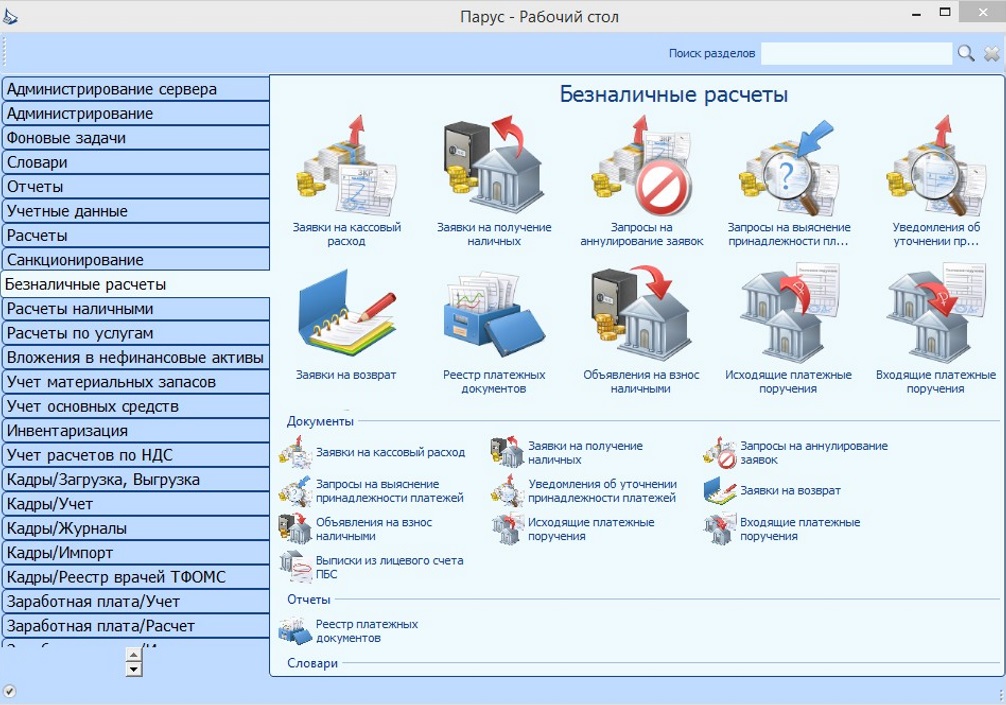Open Запросы на аннулирование заявок link in Документы
This screenshot has height=705, width=1006.
point(814,452)
